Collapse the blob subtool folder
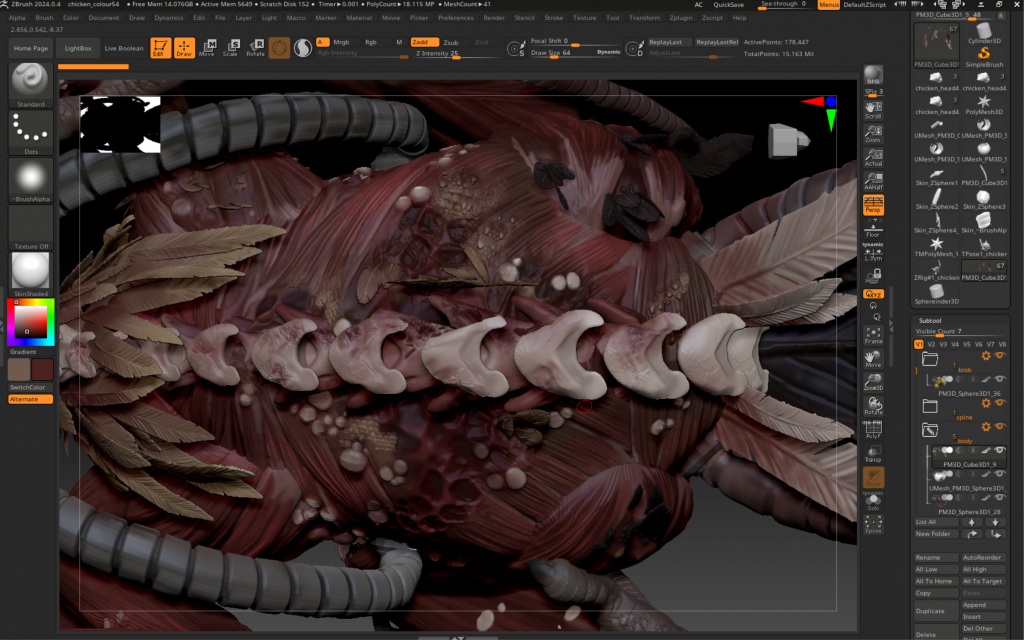1024x640 pixels. (930, 358)
